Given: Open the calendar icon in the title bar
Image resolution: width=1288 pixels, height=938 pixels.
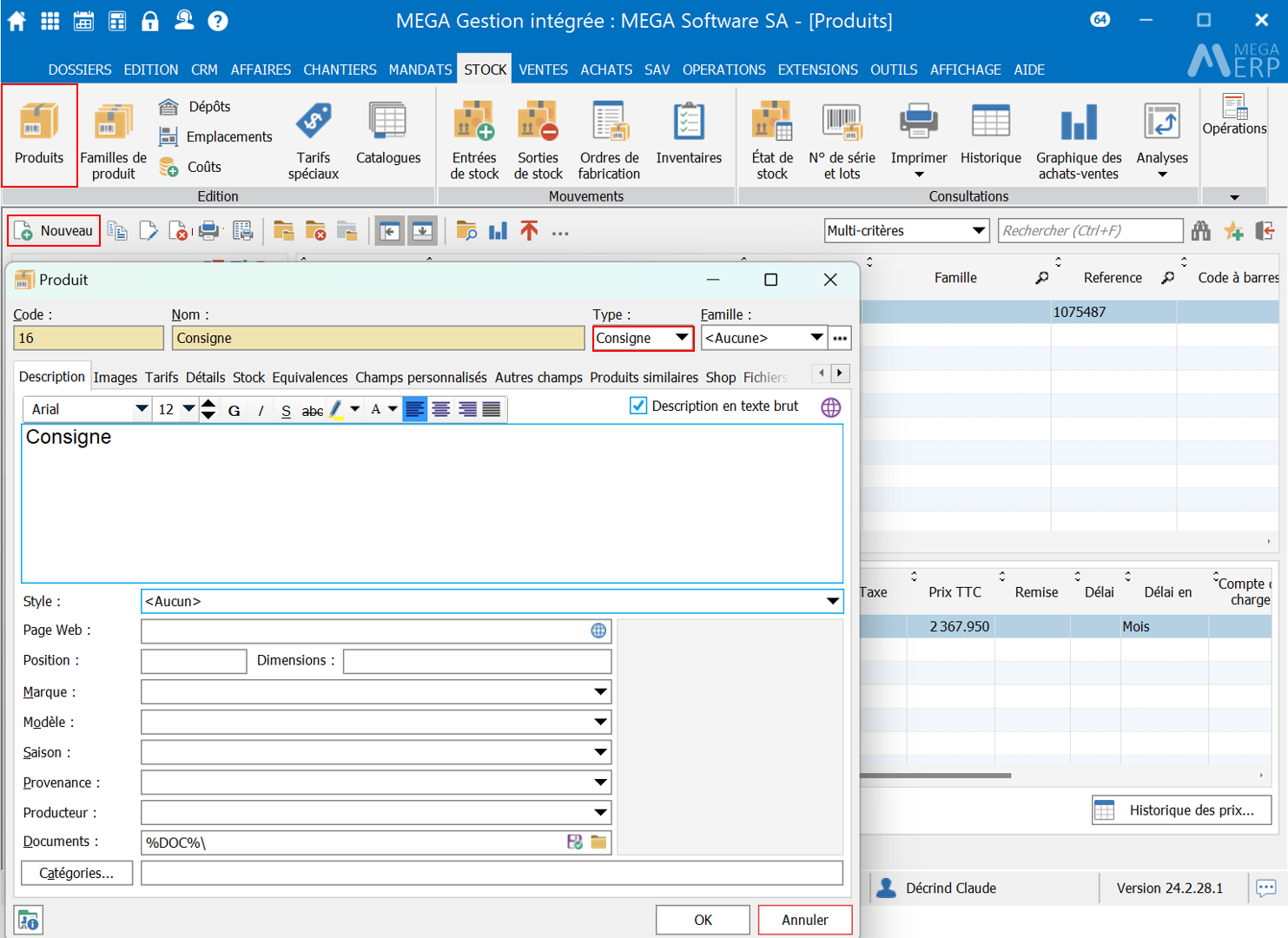Looking at the screenshot, I should coord(83,21).
